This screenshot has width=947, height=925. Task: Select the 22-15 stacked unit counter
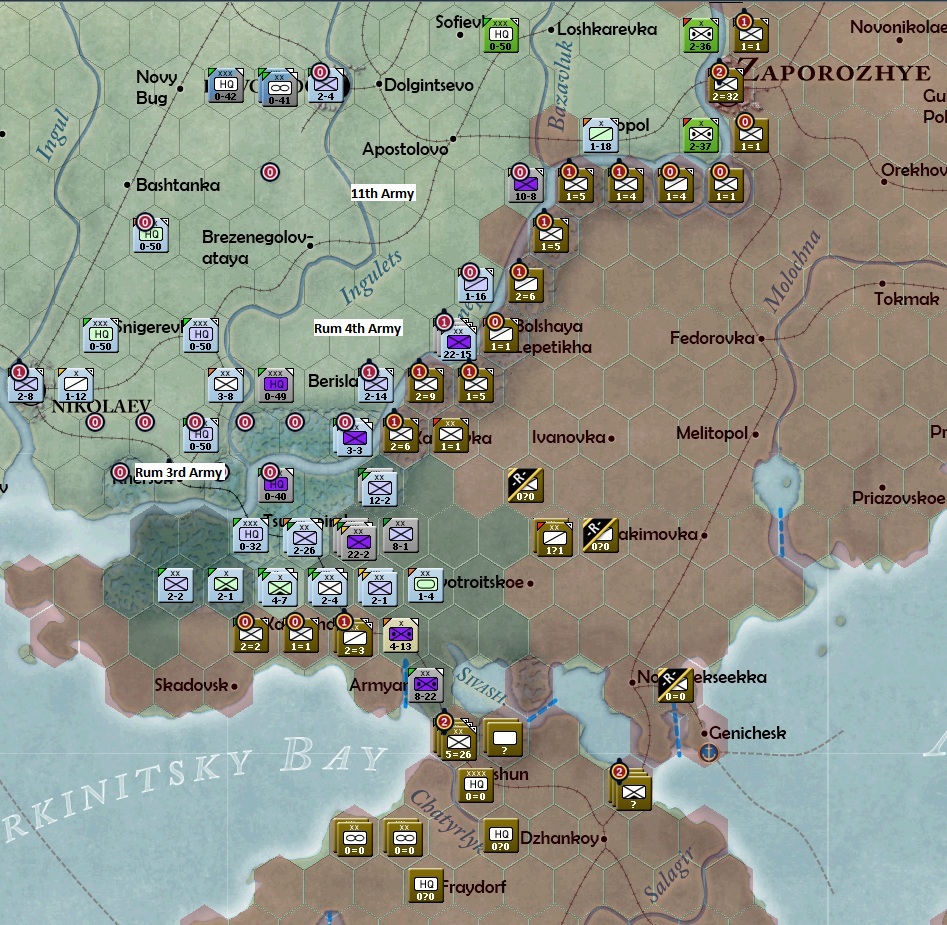click(x=457, y=343)
